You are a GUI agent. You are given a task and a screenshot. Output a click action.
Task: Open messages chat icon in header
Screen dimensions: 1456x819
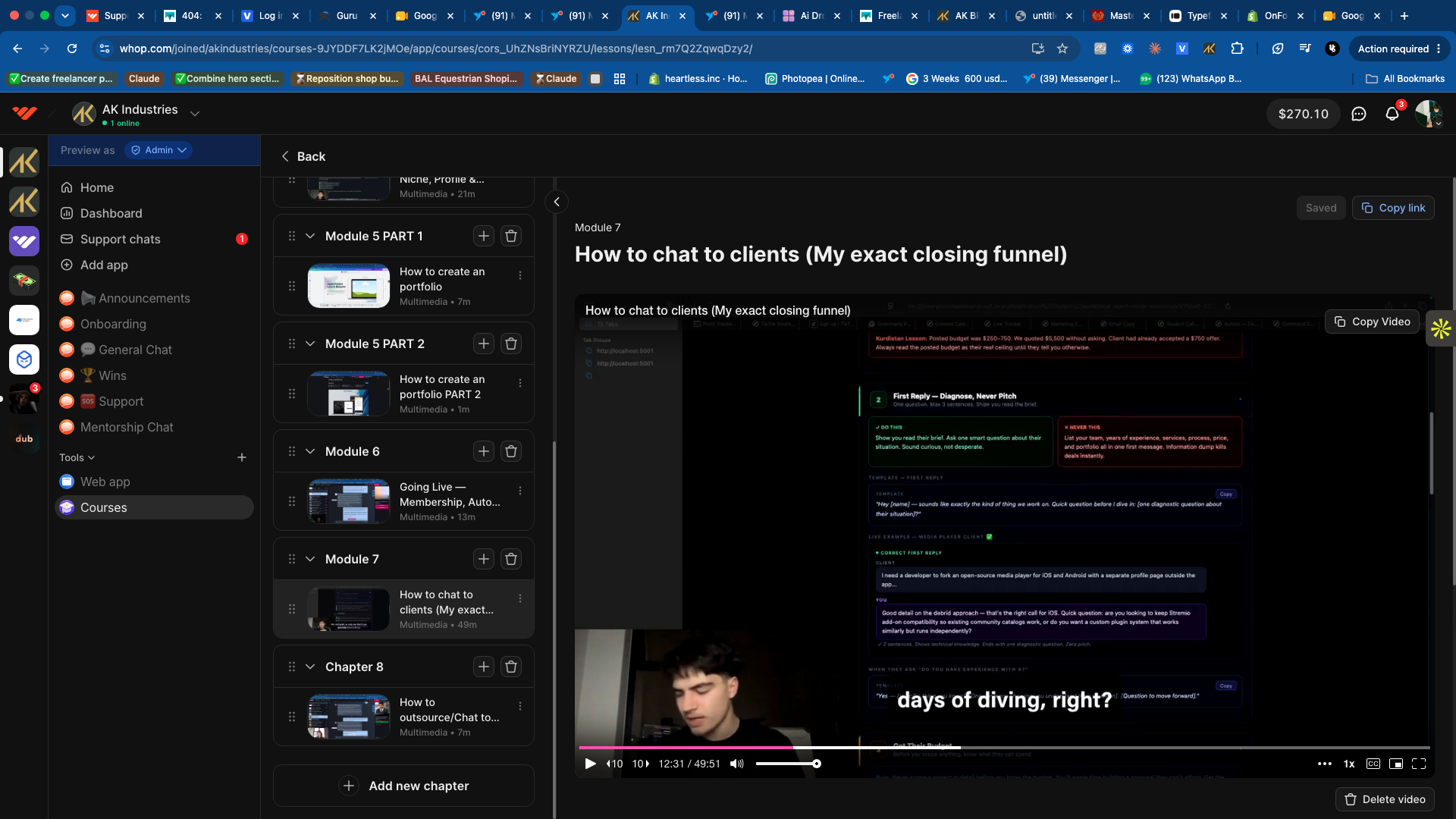[1359, 114]
